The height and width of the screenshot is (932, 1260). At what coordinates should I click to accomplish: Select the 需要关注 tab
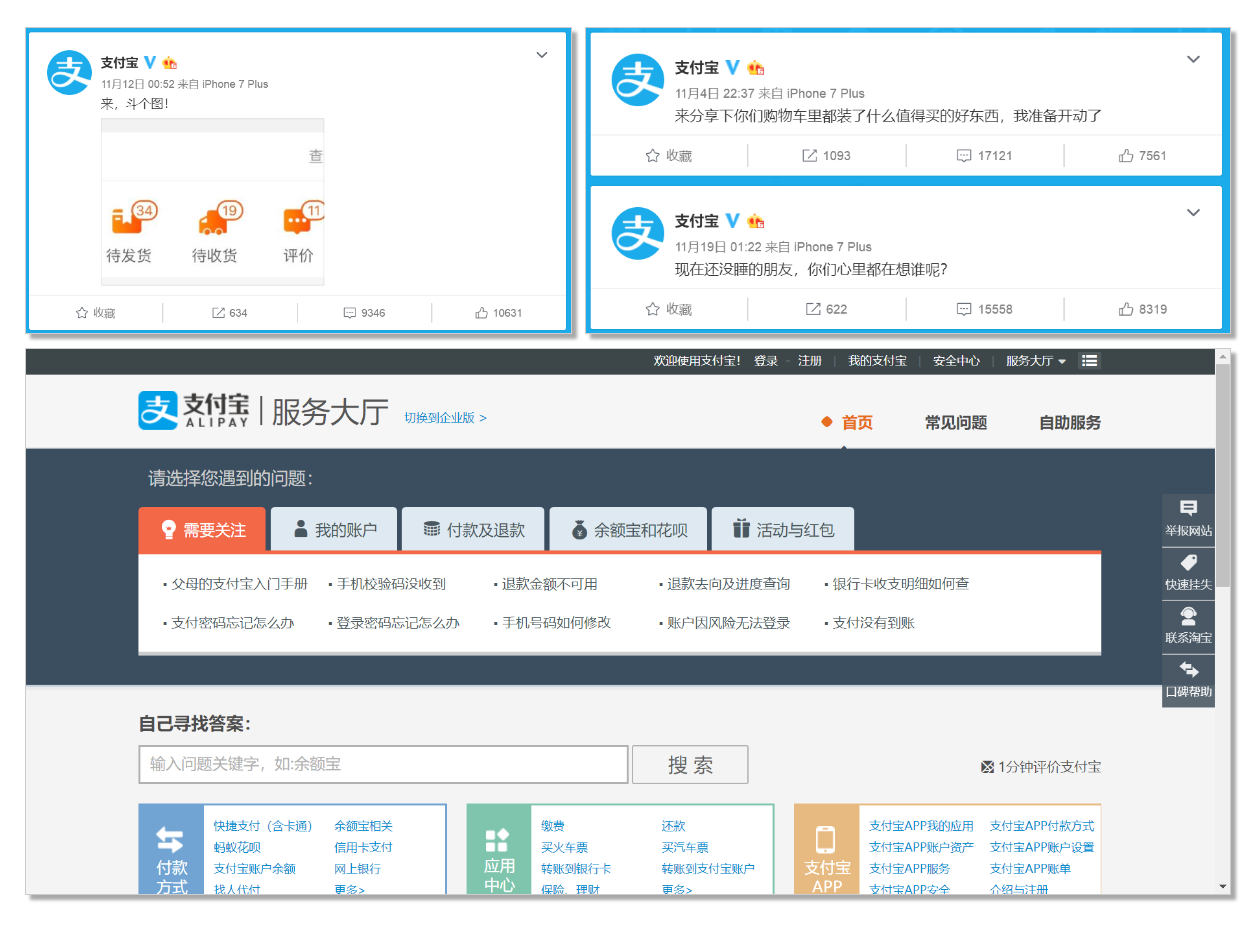coord(202,529)
